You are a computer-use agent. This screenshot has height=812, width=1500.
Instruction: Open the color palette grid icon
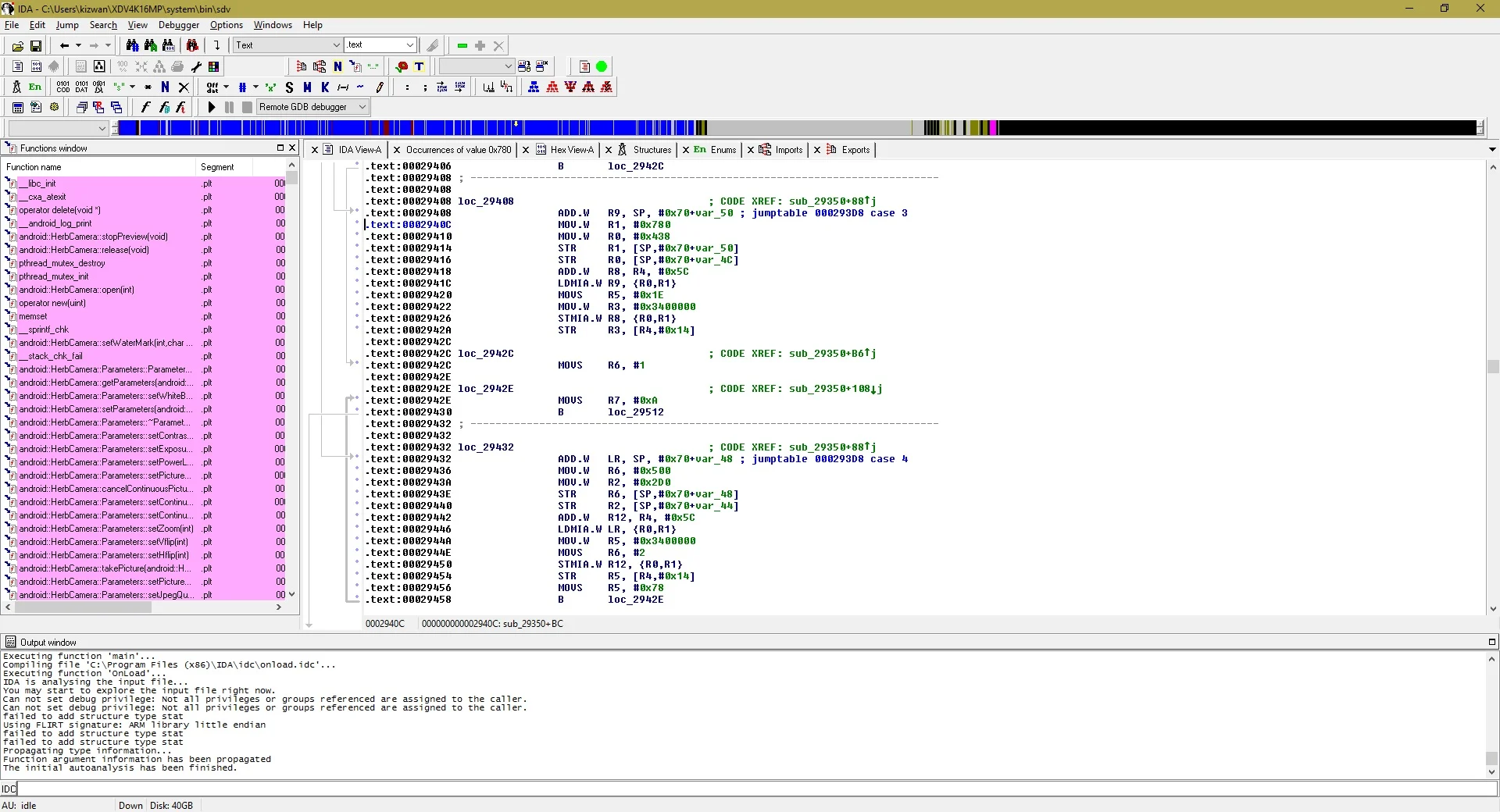point(213,66)
